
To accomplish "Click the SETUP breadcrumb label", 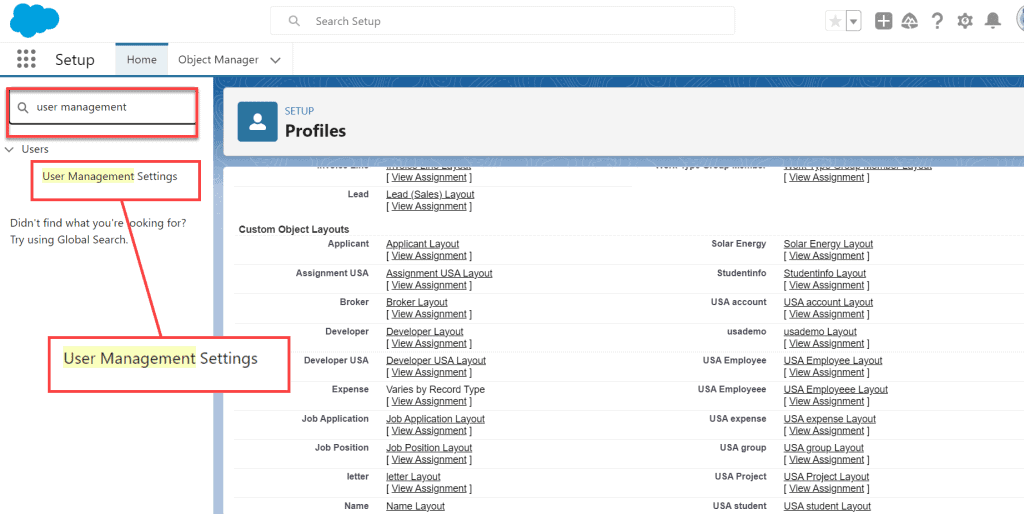I will (x=299, y=111).
